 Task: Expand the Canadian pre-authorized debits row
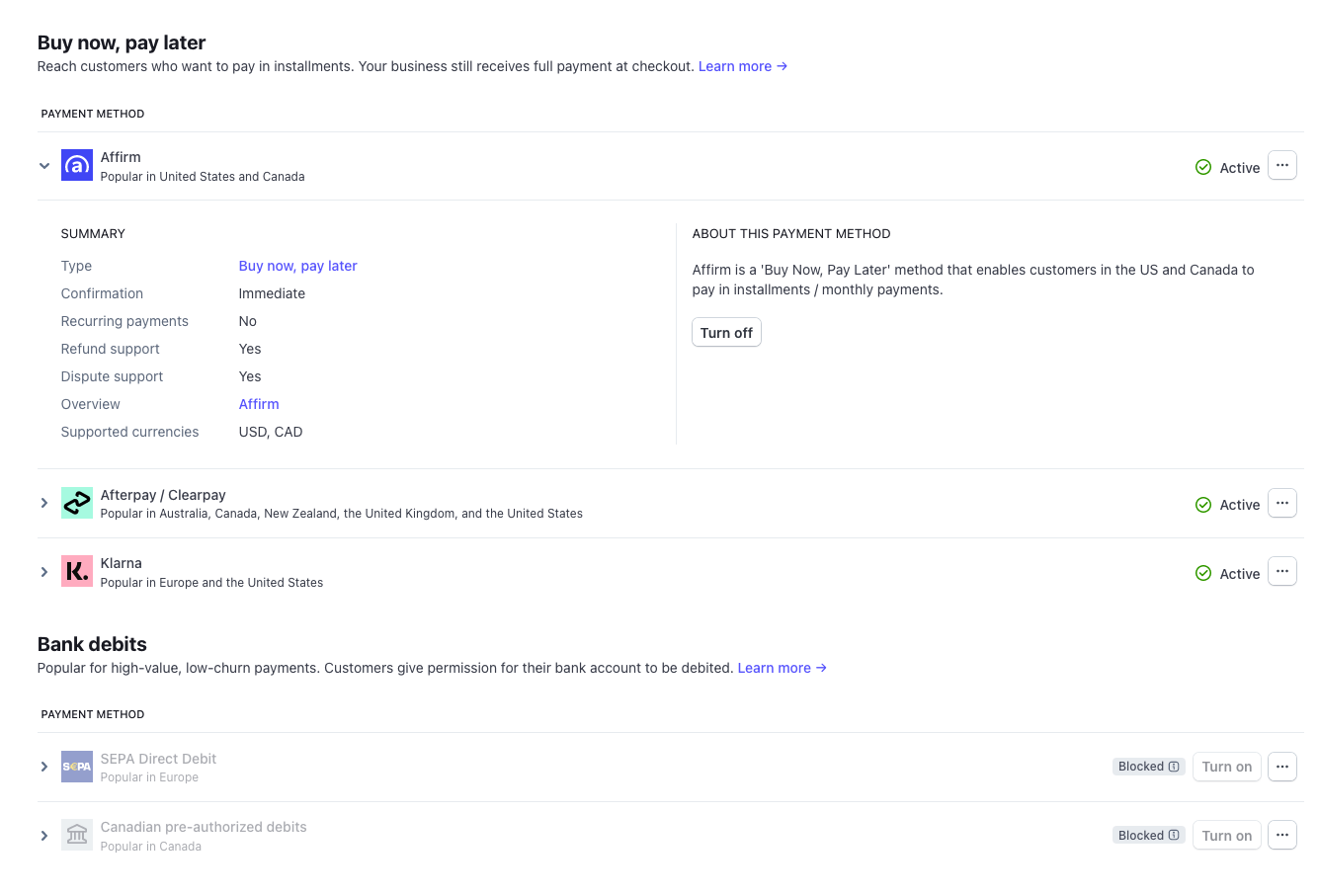point(44,836)
